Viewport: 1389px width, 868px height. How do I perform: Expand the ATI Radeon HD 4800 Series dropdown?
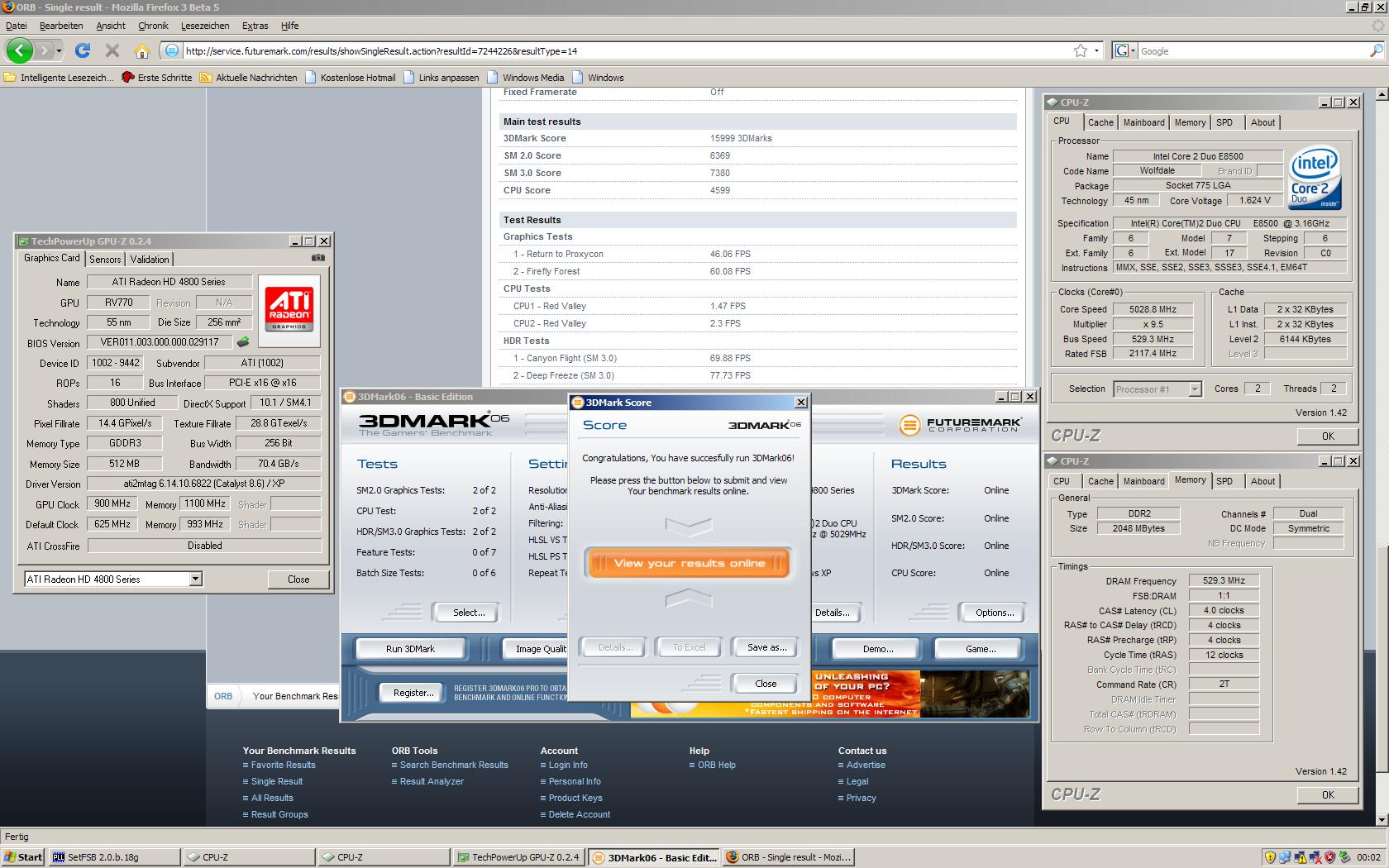pos(195,579)
